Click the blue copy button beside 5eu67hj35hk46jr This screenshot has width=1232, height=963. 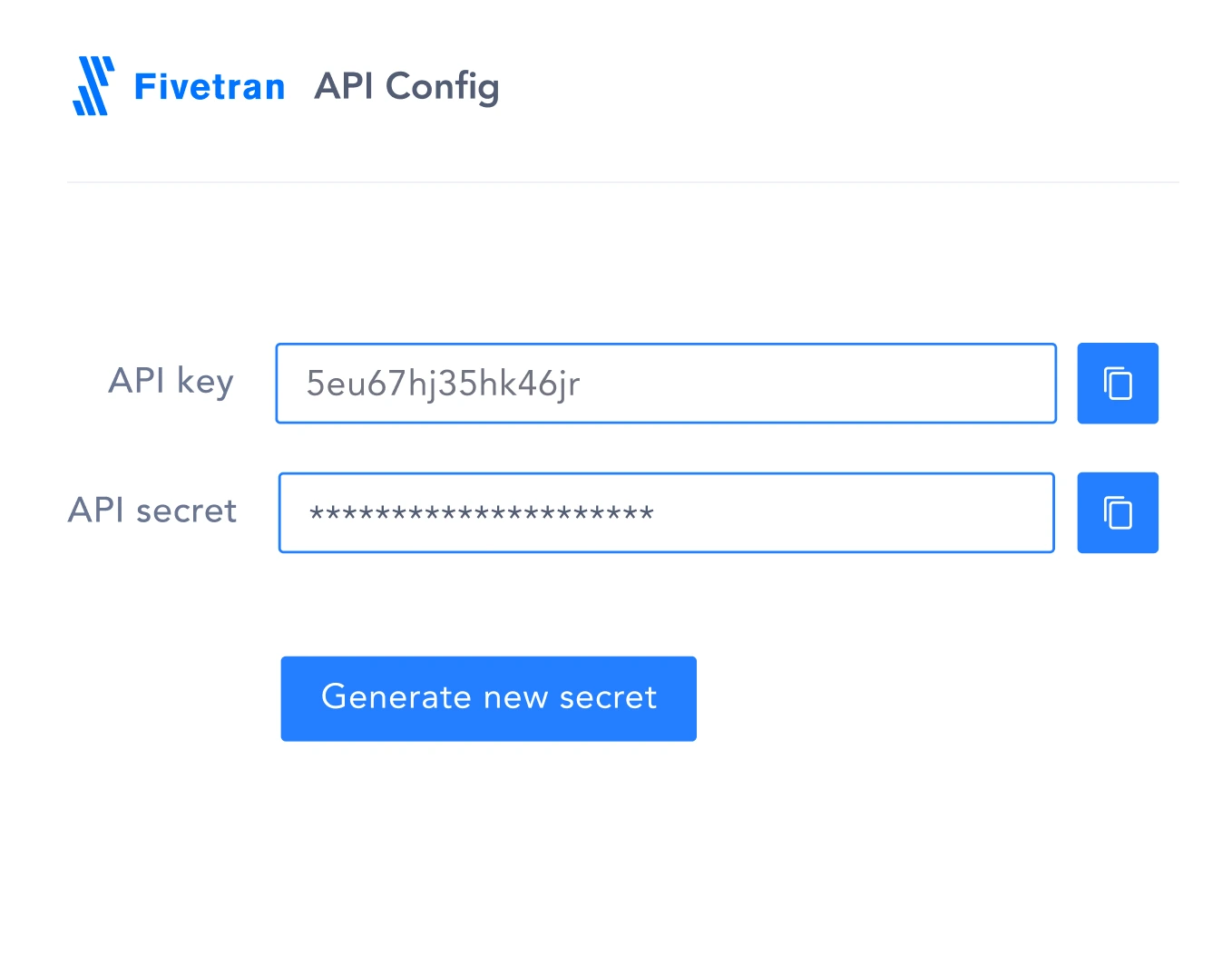coord(1117,383)
